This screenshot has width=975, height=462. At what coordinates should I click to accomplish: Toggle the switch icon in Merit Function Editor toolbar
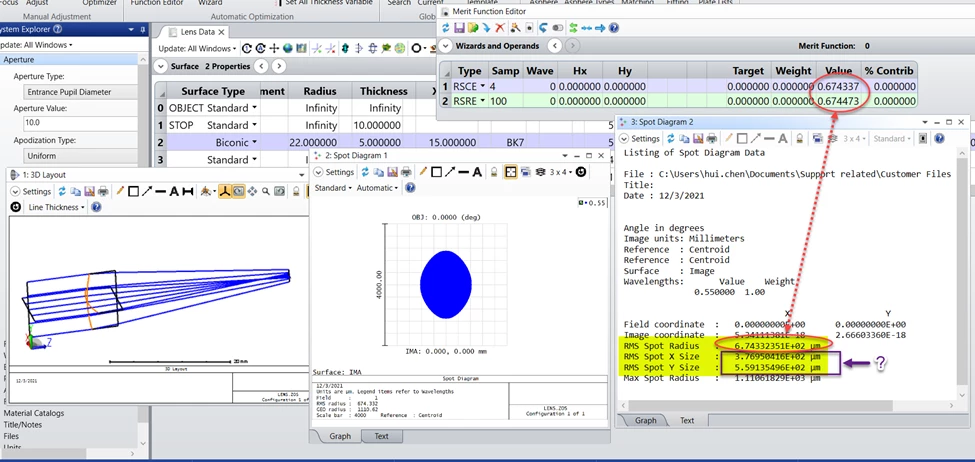point(558,28)
